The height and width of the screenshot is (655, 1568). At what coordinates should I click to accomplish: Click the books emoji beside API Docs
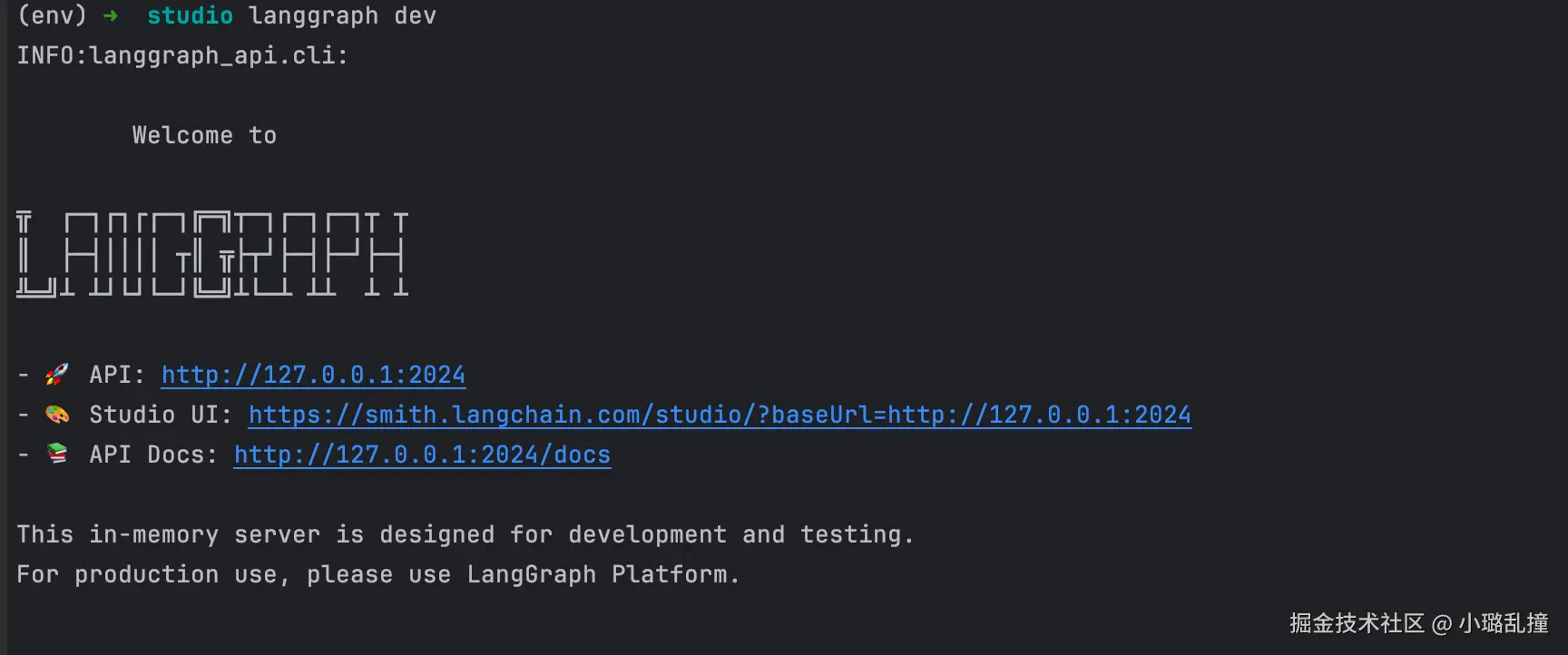57,454
